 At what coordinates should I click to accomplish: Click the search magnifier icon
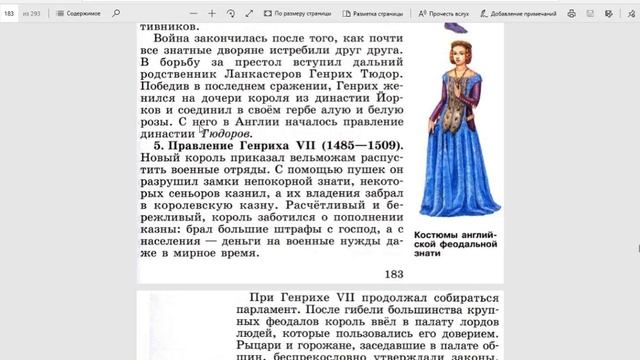point(116,13)
